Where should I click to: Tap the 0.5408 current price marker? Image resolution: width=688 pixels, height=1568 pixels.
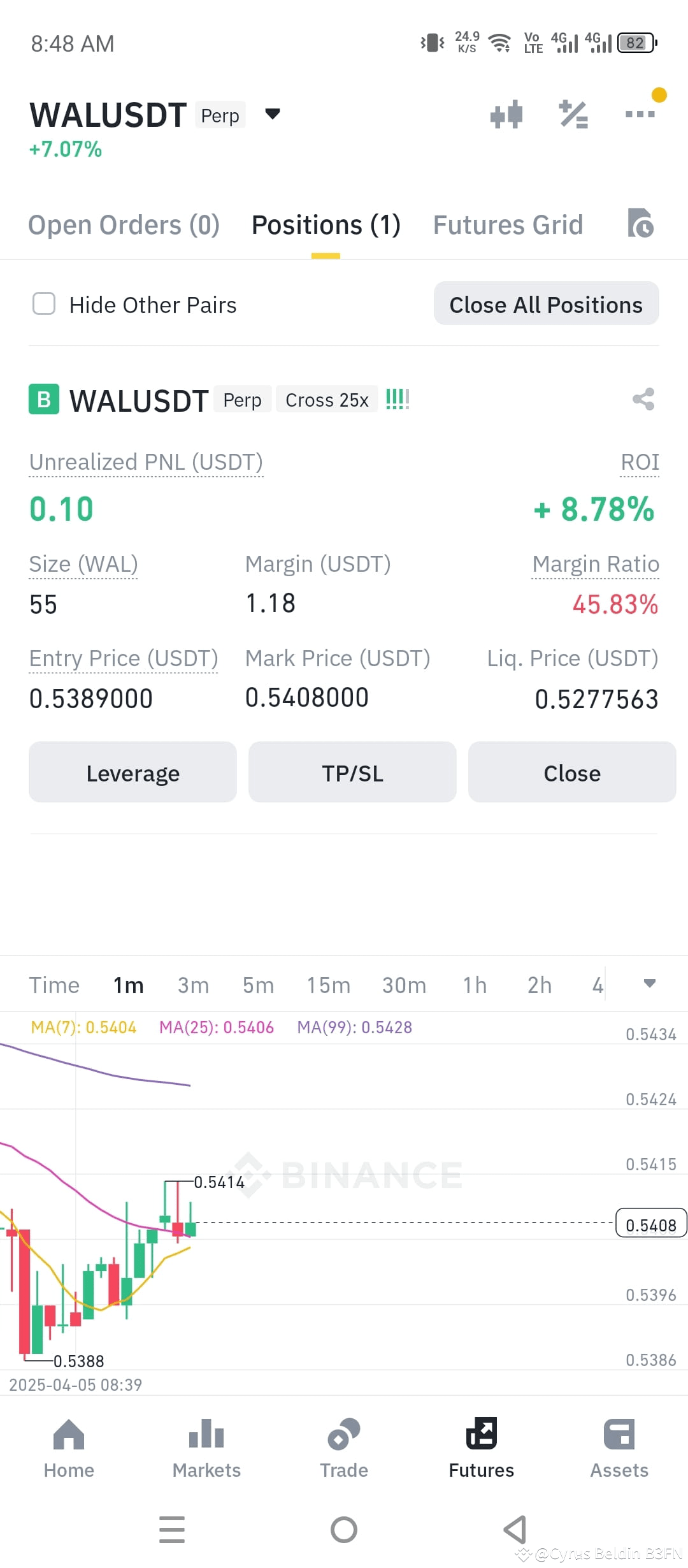pos(651,1223)
